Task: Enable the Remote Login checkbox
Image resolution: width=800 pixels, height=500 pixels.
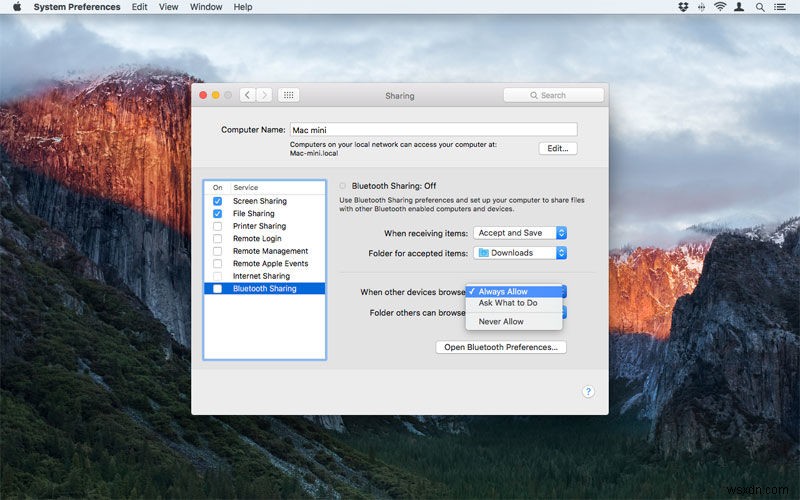Action: [x=217, y=238]
